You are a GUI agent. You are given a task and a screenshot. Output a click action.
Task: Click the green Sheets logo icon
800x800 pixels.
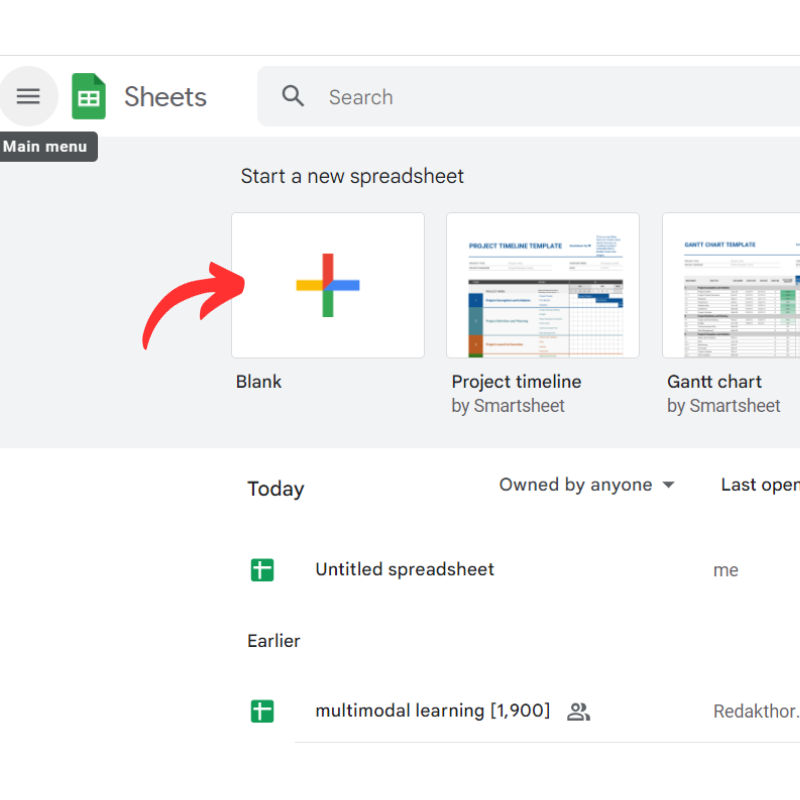point(89,96)
